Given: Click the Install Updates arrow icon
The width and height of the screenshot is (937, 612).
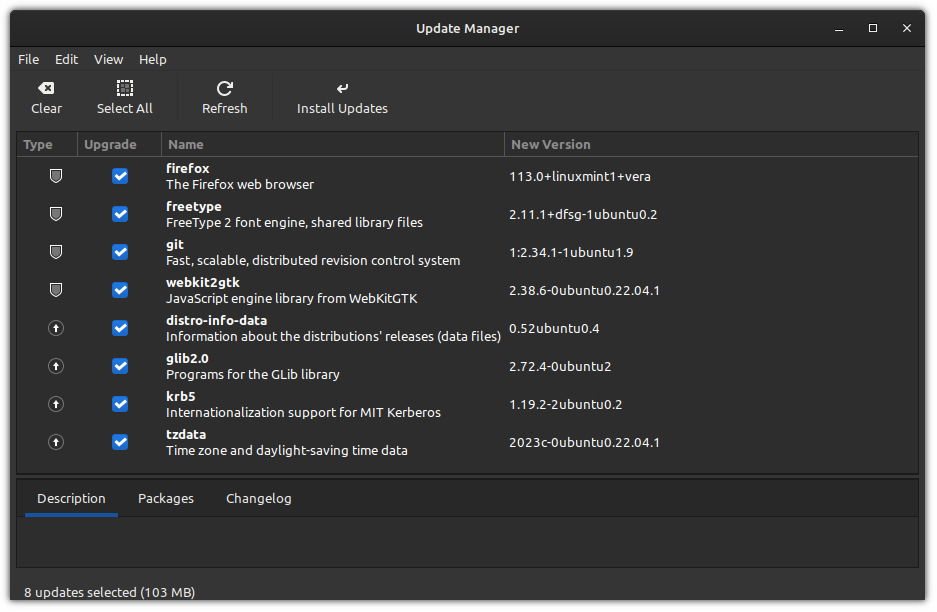Looking at the screenshot, I should pyautogui.click(x=342, y=88).
